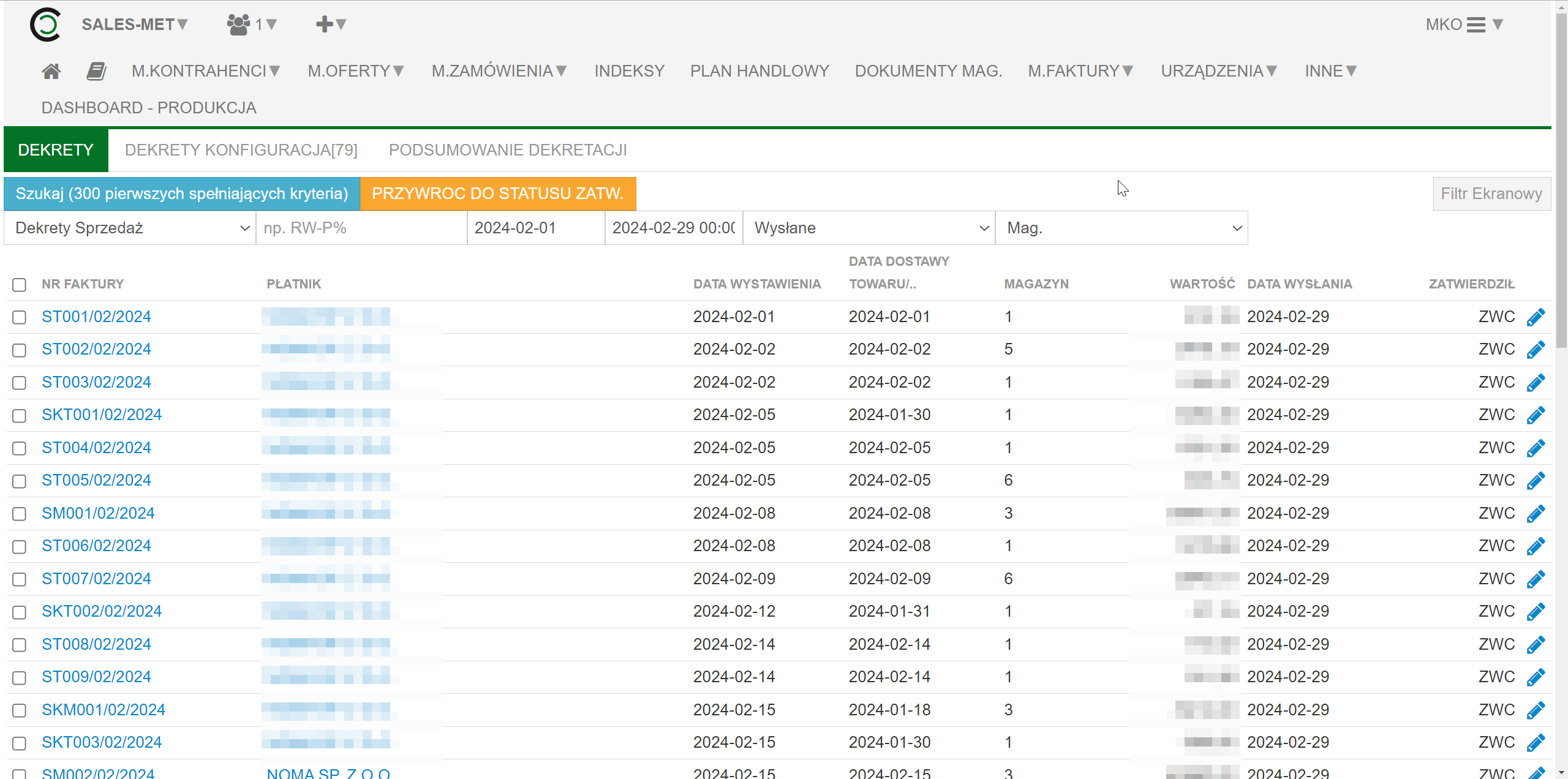Viewport: 1568px width, 779px height.
Task: Click the green circular app logo
Action: (45, 24)
